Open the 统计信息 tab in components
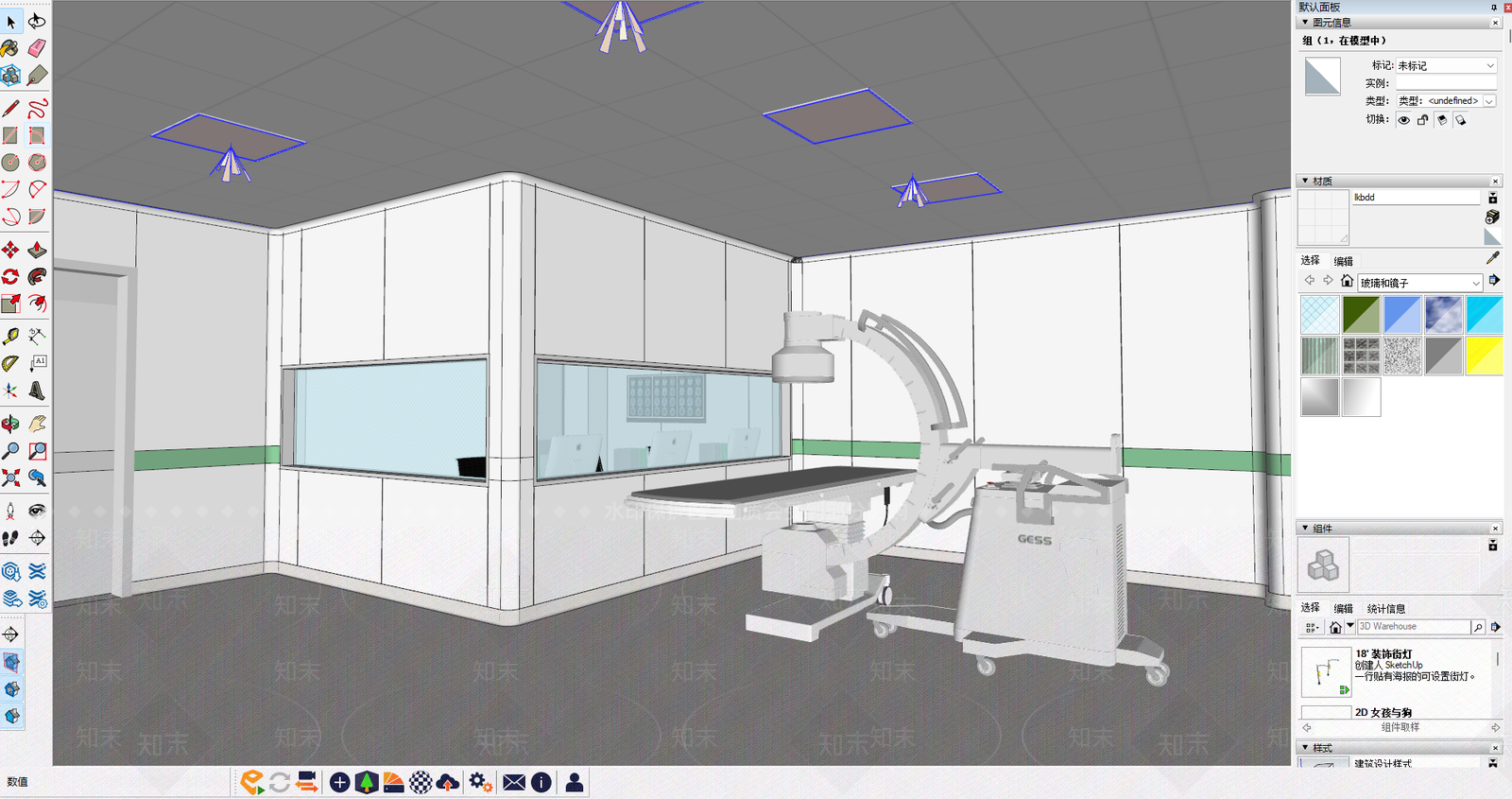 pyautogui.click(x=1386, y=609)
